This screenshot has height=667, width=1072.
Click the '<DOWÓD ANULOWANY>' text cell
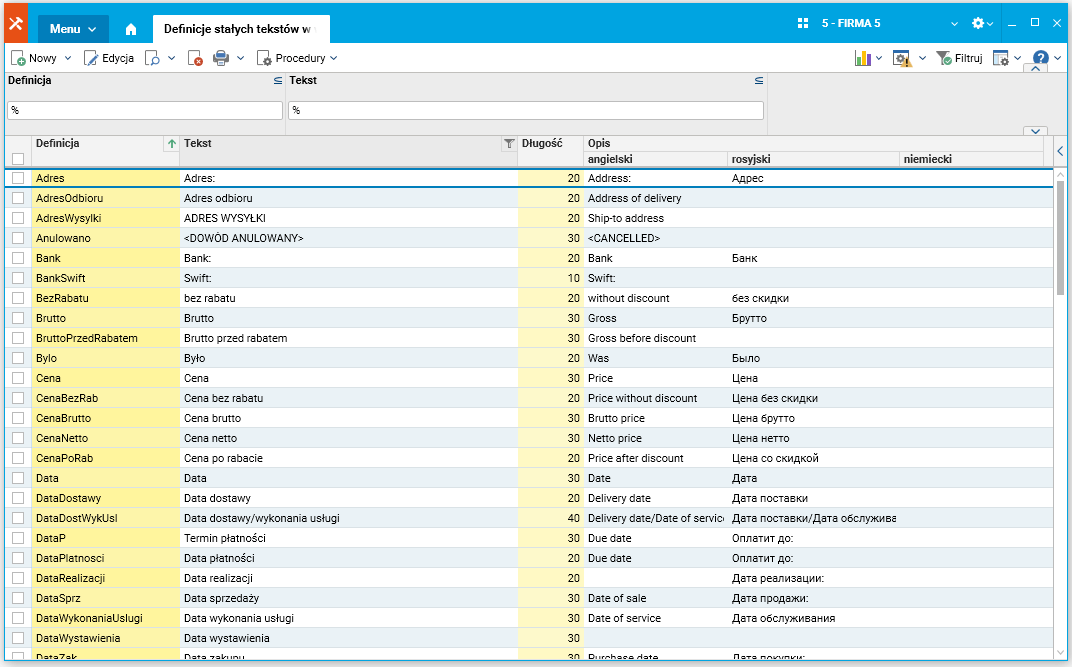pyautogui.click(x=349, y=239)
